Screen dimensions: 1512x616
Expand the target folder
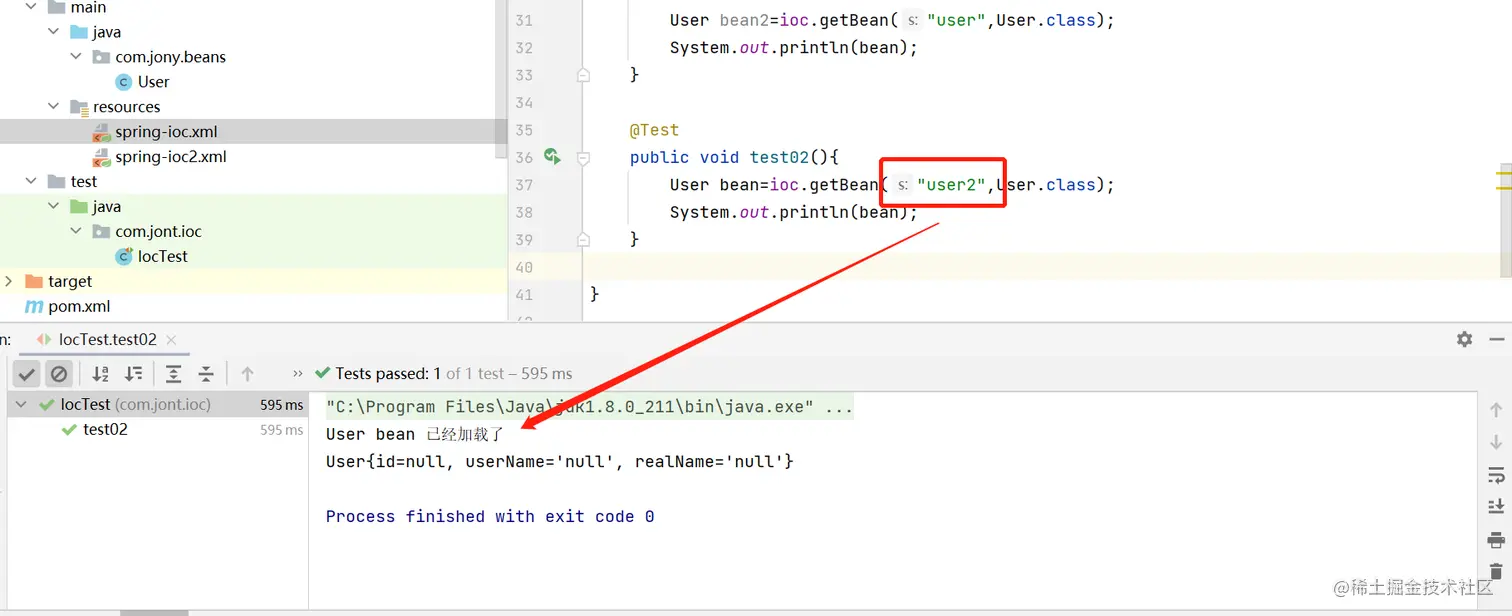9,282
